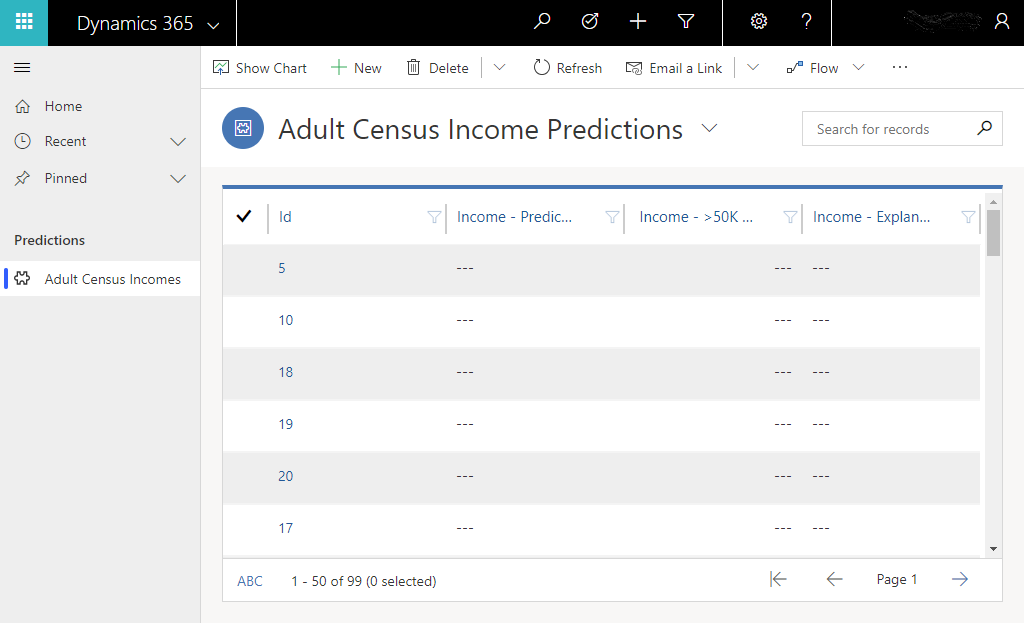
Task: Open the app launcher waffle icon
Action: coord(24,22)
